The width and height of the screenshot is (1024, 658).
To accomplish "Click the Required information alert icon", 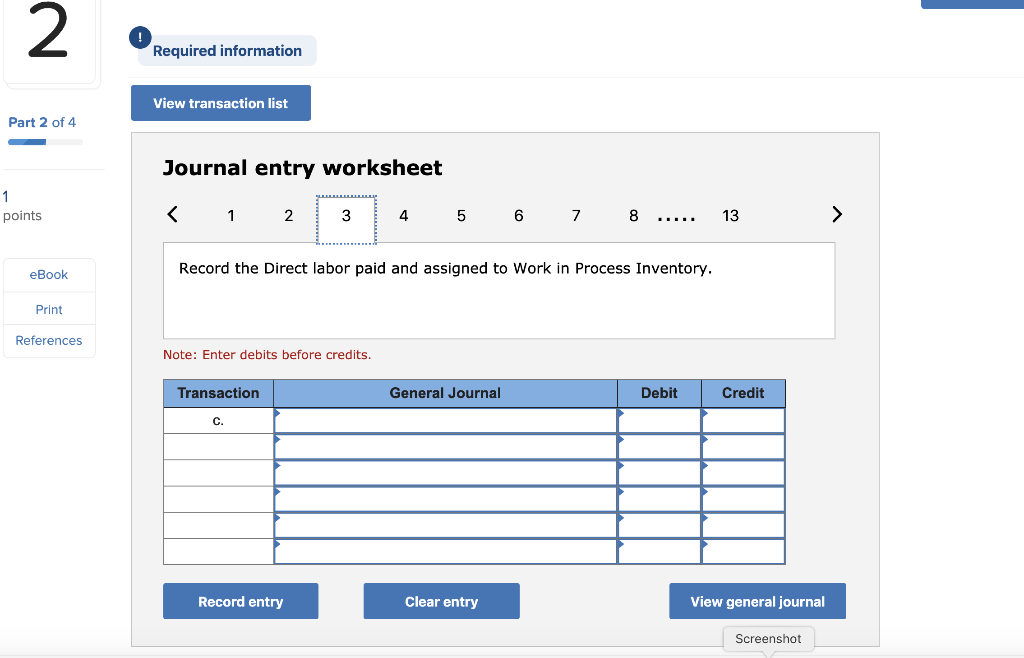I will [x=140, y=38].
